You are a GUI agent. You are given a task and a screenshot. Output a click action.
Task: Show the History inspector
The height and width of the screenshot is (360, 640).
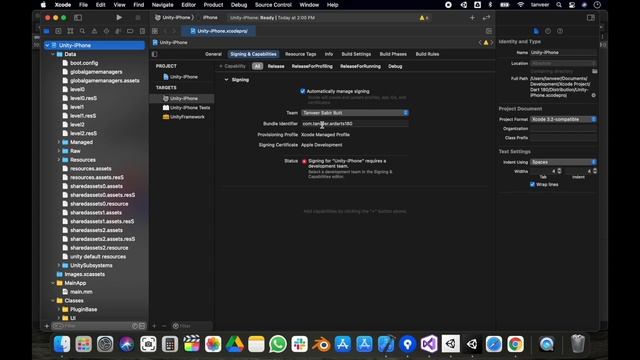(x=548, y=31)
